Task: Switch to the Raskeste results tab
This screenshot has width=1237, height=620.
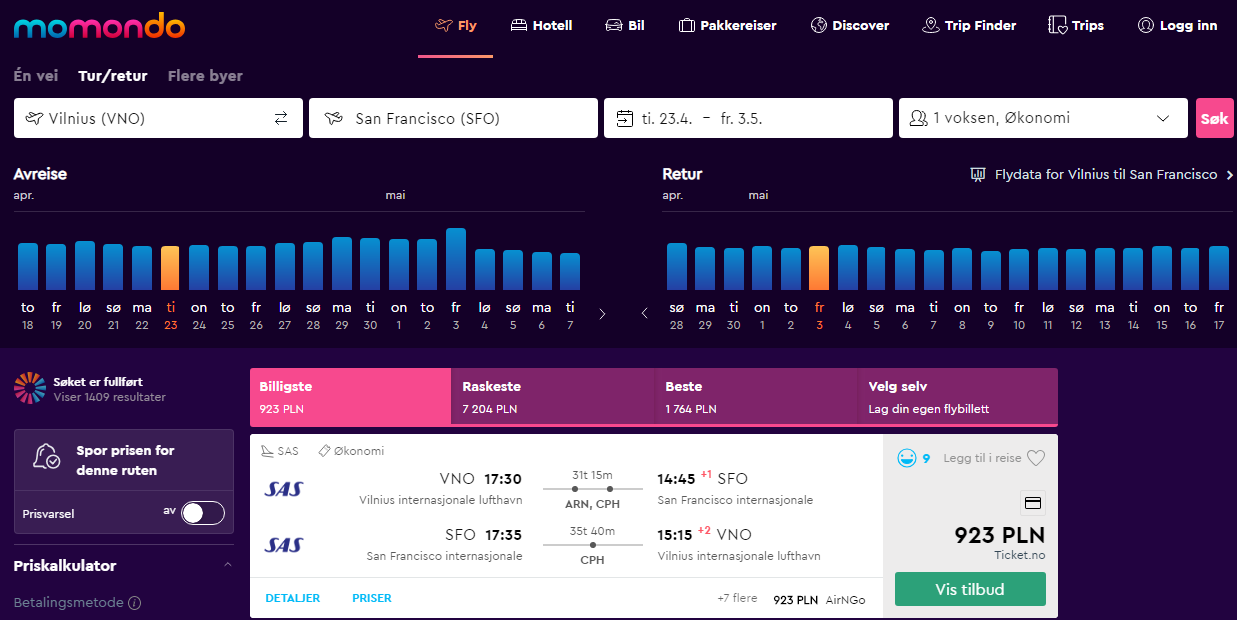Action: (553, 397)
